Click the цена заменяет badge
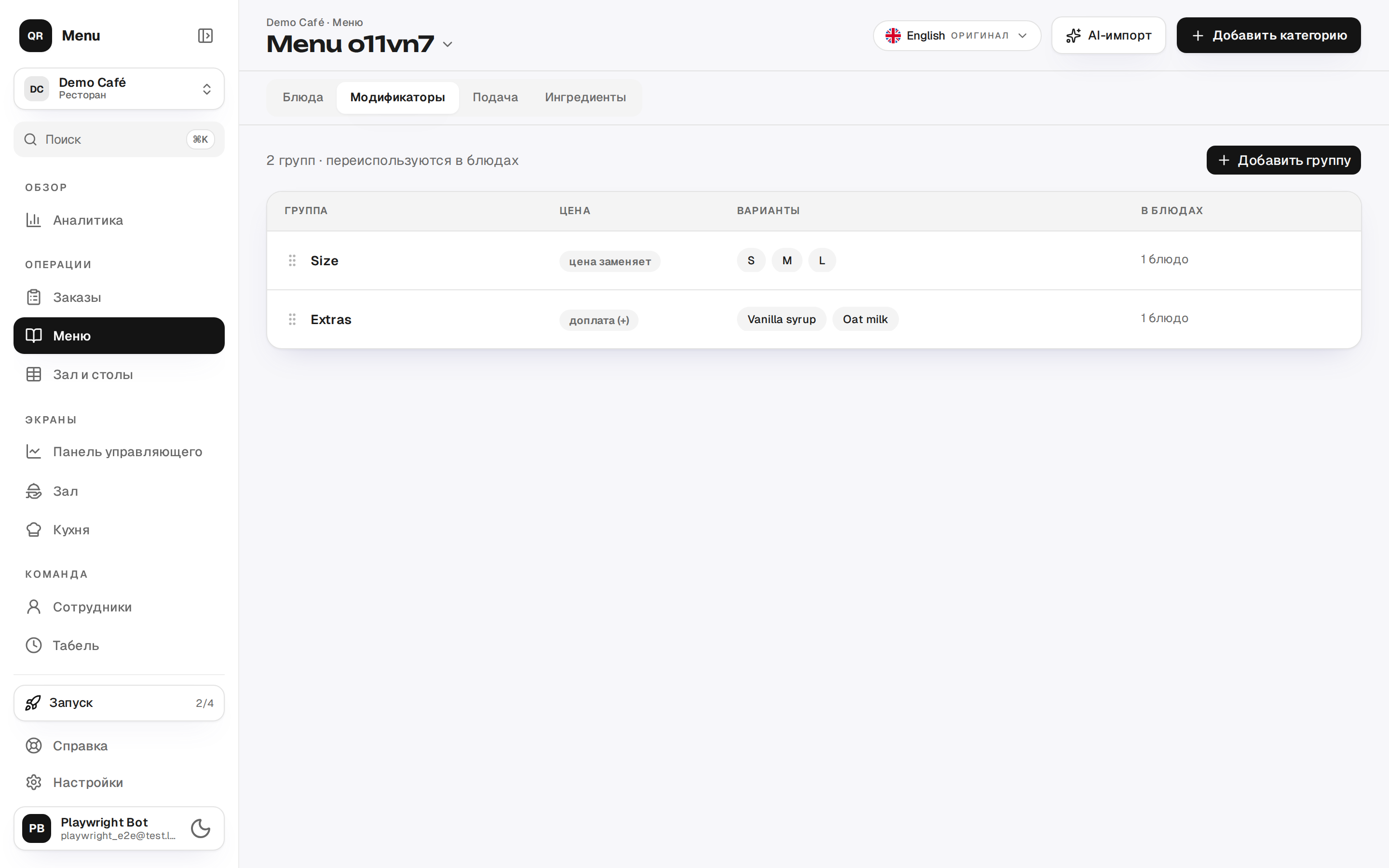Screen dimensions: 1389x868 610,262
